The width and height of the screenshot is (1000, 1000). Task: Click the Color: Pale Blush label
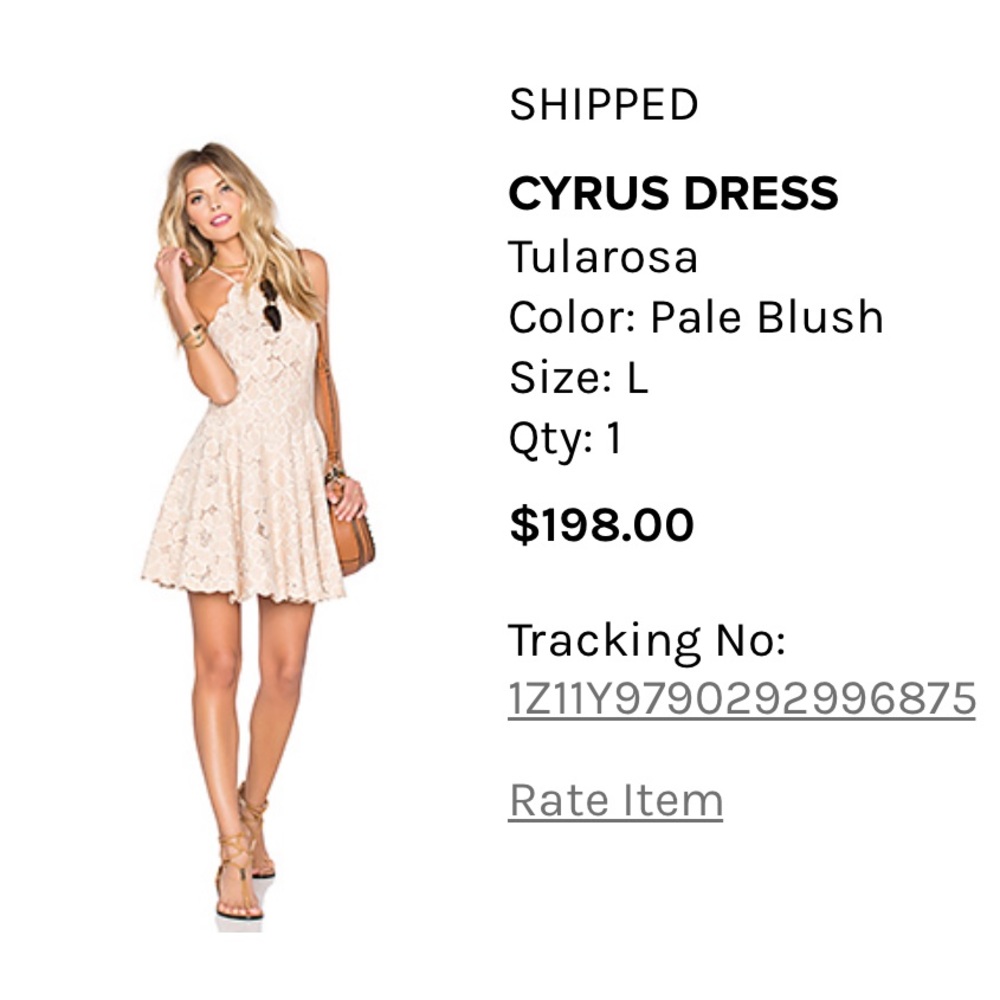click(x=695, y=316)
